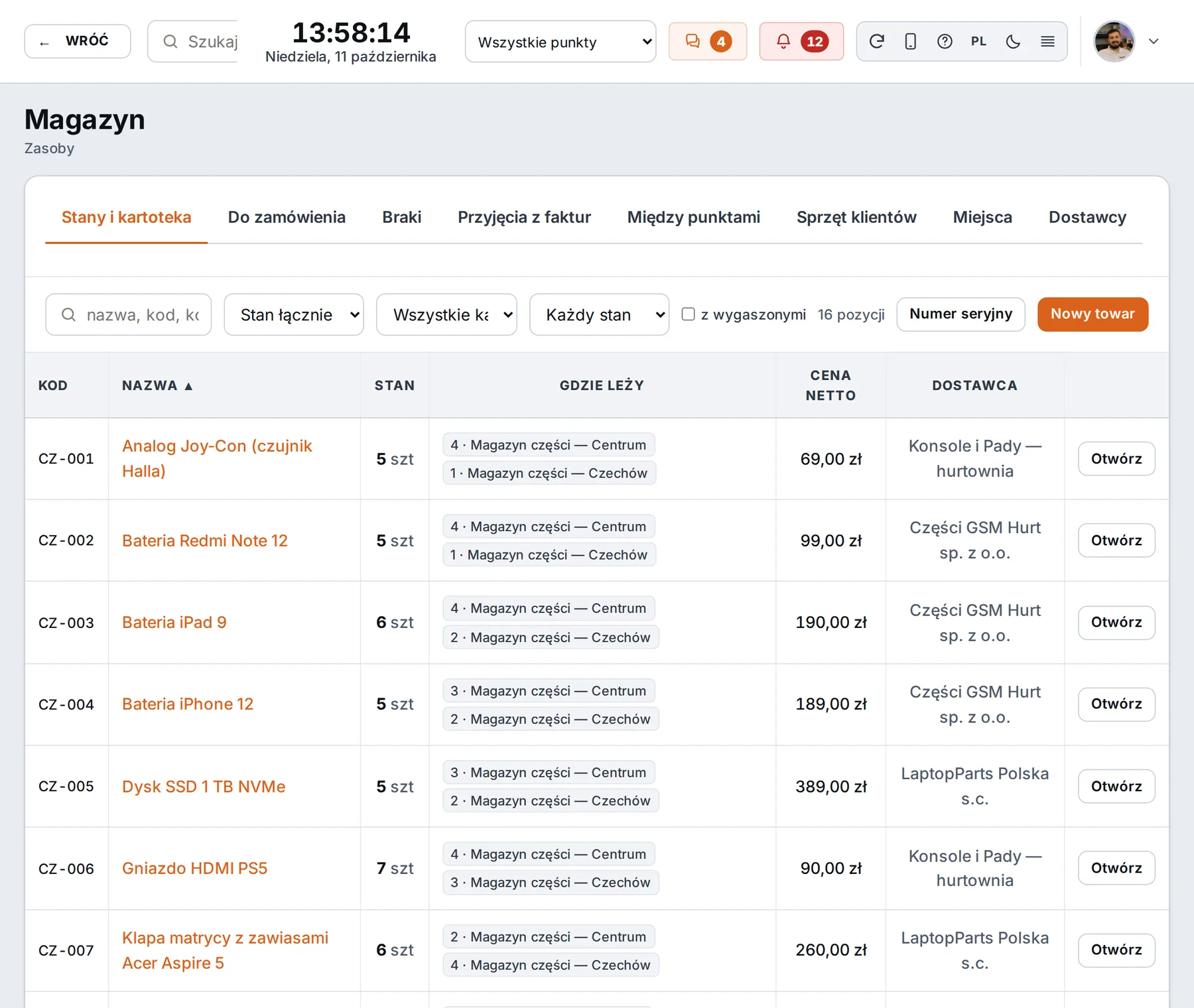Switch to Sprzęt klientów tab
Screen dimensions: 1194x1008
point(856,217)
